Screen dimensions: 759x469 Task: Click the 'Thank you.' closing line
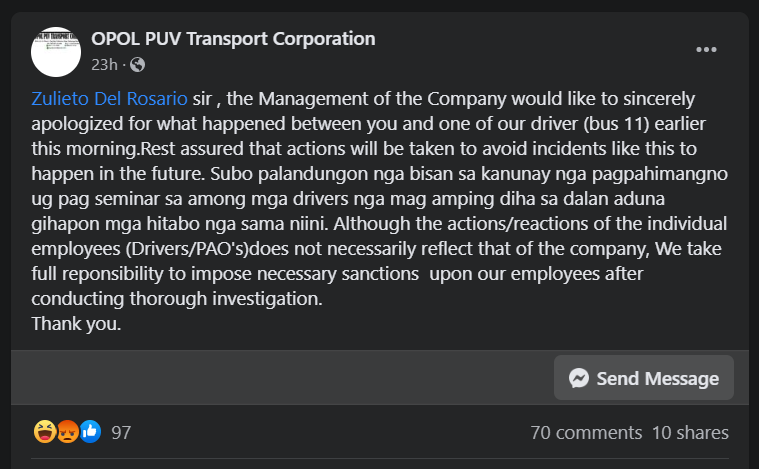[x=76, y=324]
